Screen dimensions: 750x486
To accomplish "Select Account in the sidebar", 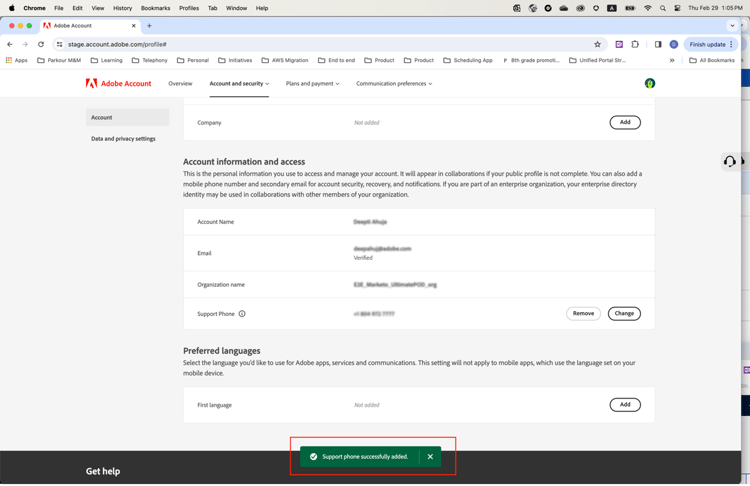I will [x=128, y=117].
